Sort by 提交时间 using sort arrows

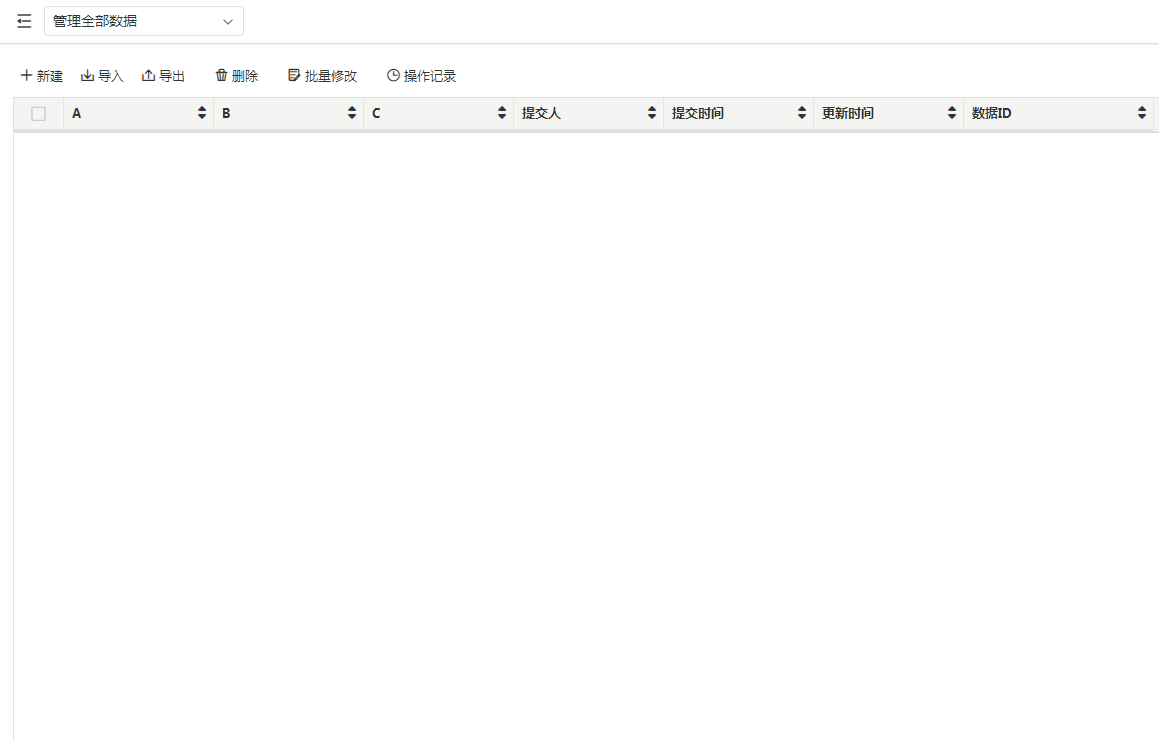[802, 114]
